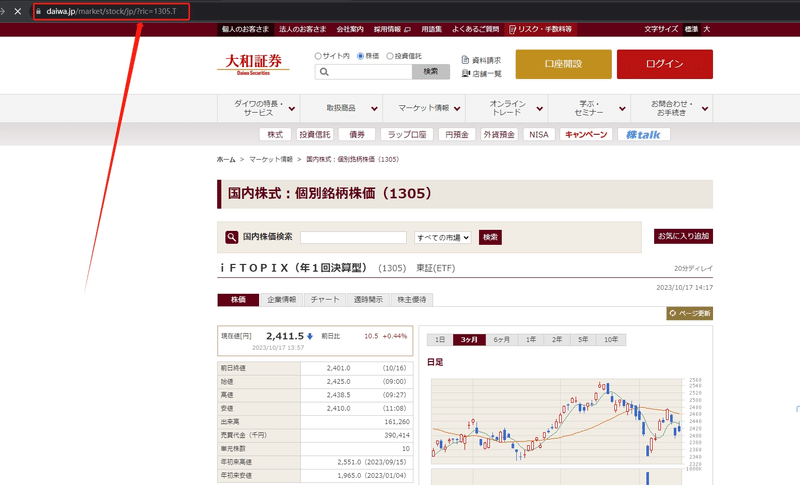Open よくあるご質問 top link
800x485 pixels.
[476, 30]
